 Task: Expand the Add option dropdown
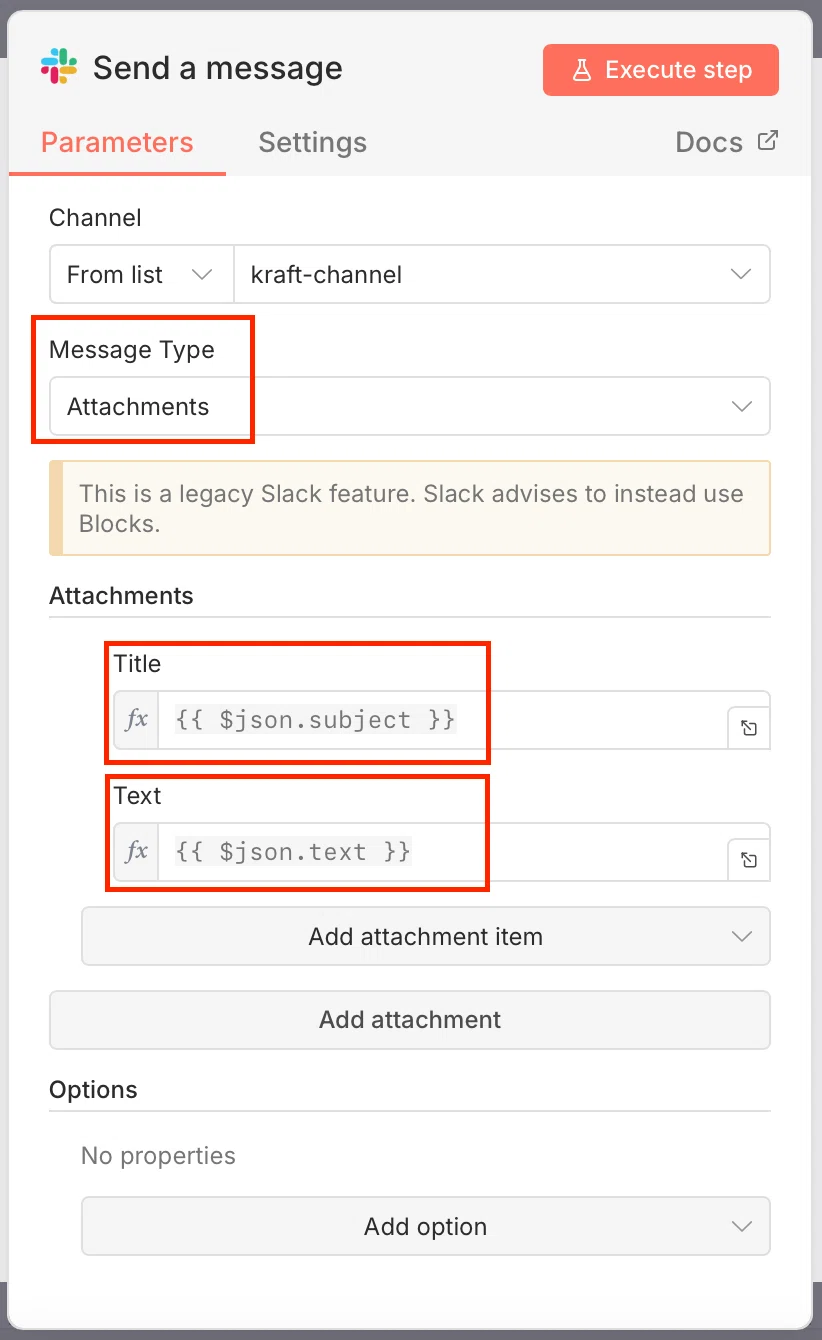tap(426, 1226)
